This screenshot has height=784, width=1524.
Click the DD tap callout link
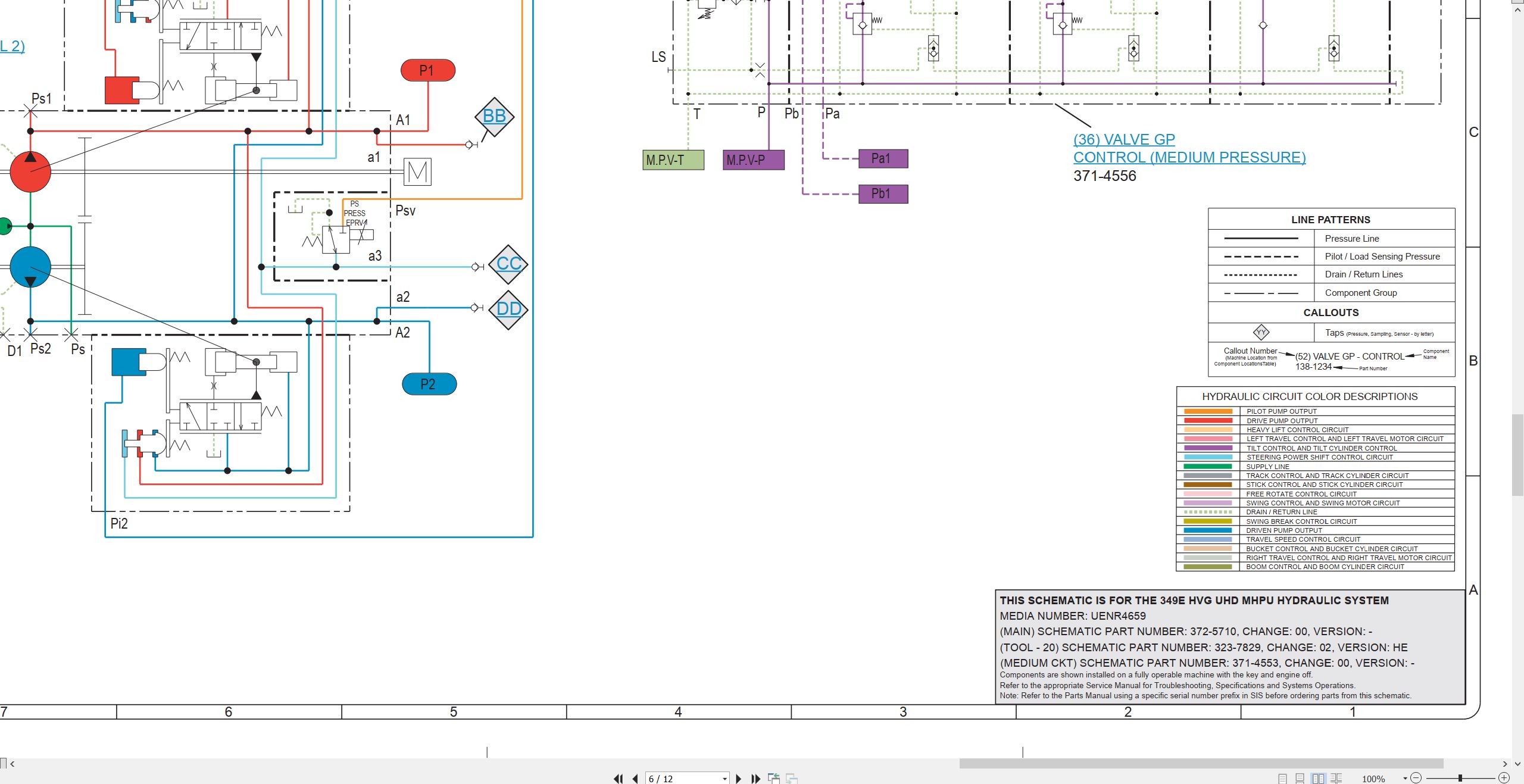point(508,309)
